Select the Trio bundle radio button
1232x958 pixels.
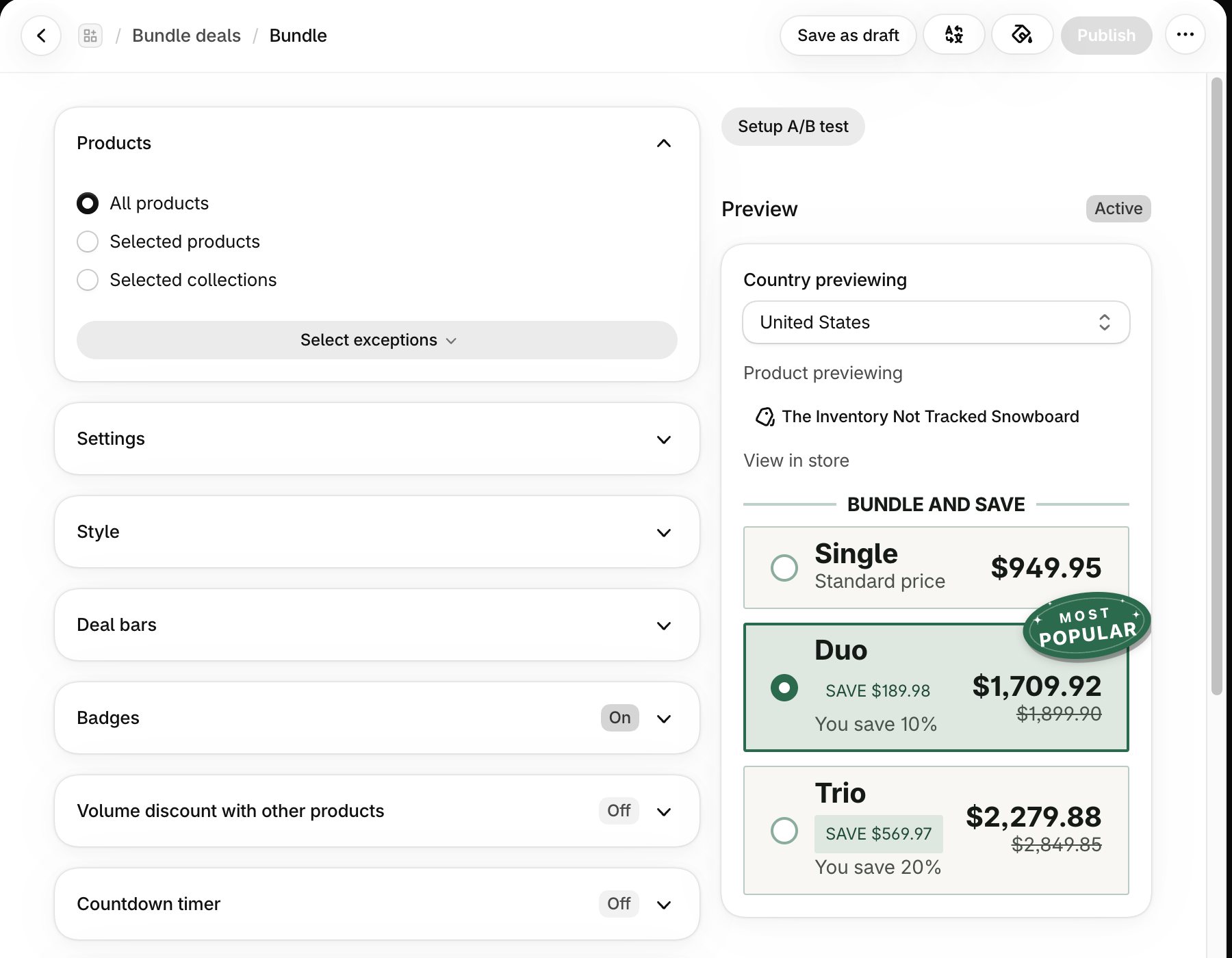coord(784,831)
